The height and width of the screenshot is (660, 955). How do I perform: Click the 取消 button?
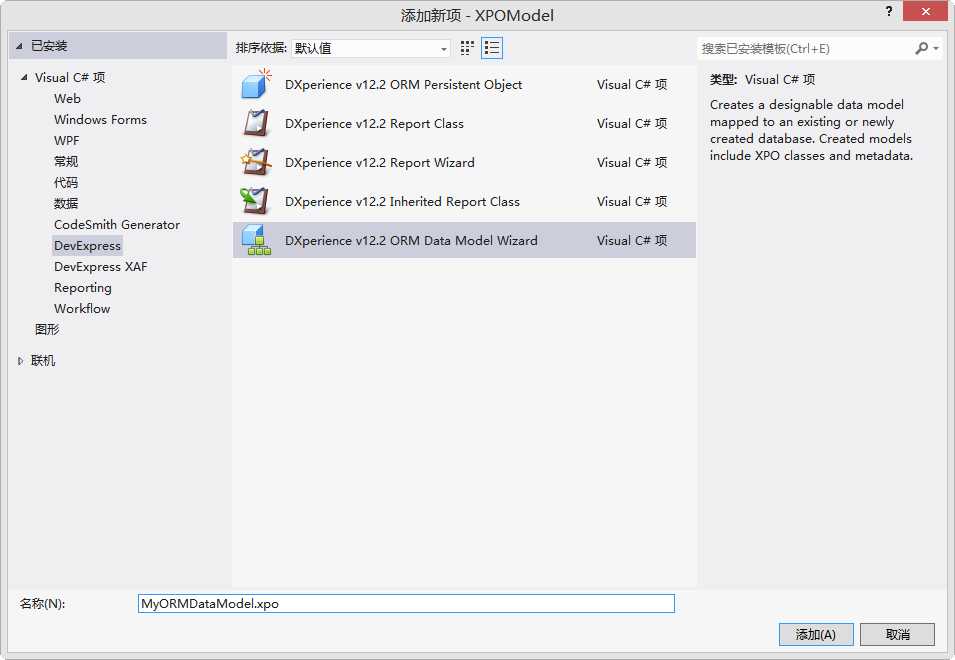[897, 634]
